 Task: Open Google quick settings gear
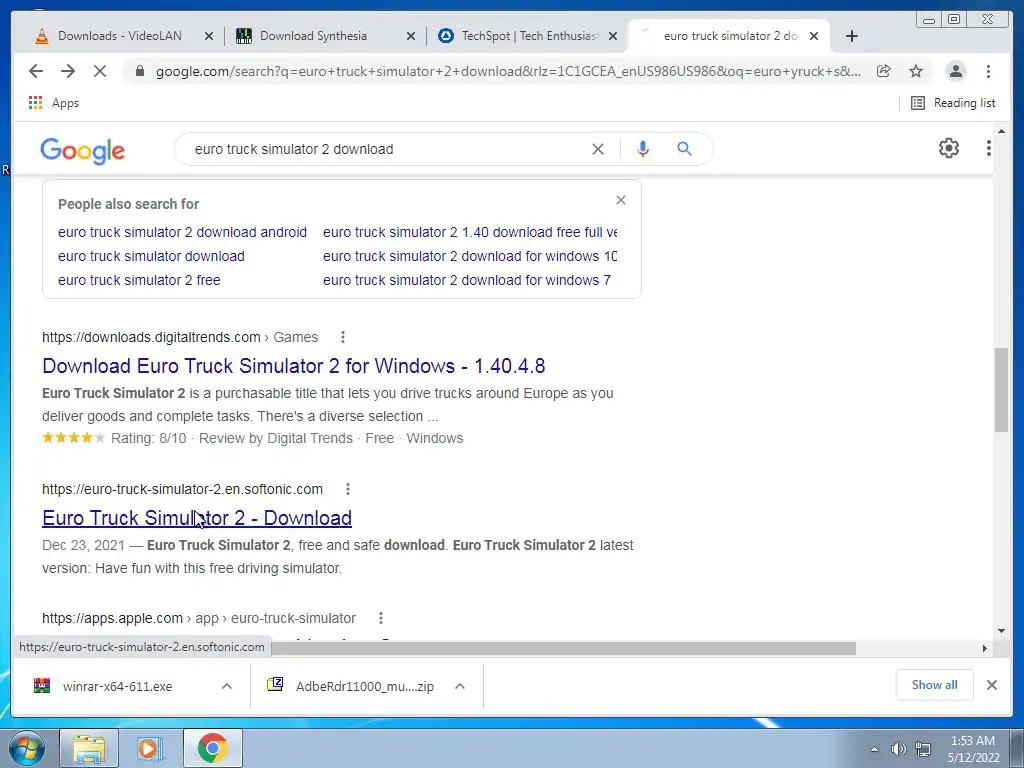949,148
